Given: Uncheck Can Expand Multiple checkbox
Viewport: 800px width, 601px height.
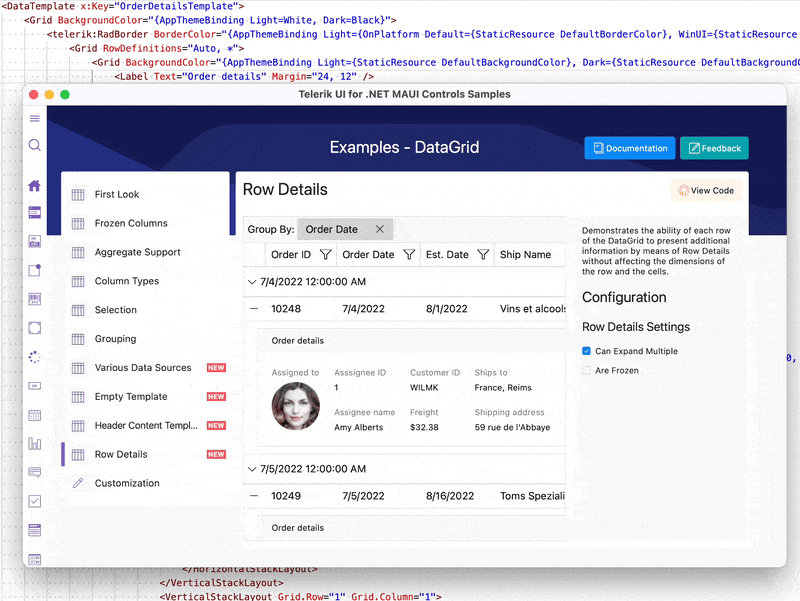Looking at the screenshot, I should coord(586,351).
